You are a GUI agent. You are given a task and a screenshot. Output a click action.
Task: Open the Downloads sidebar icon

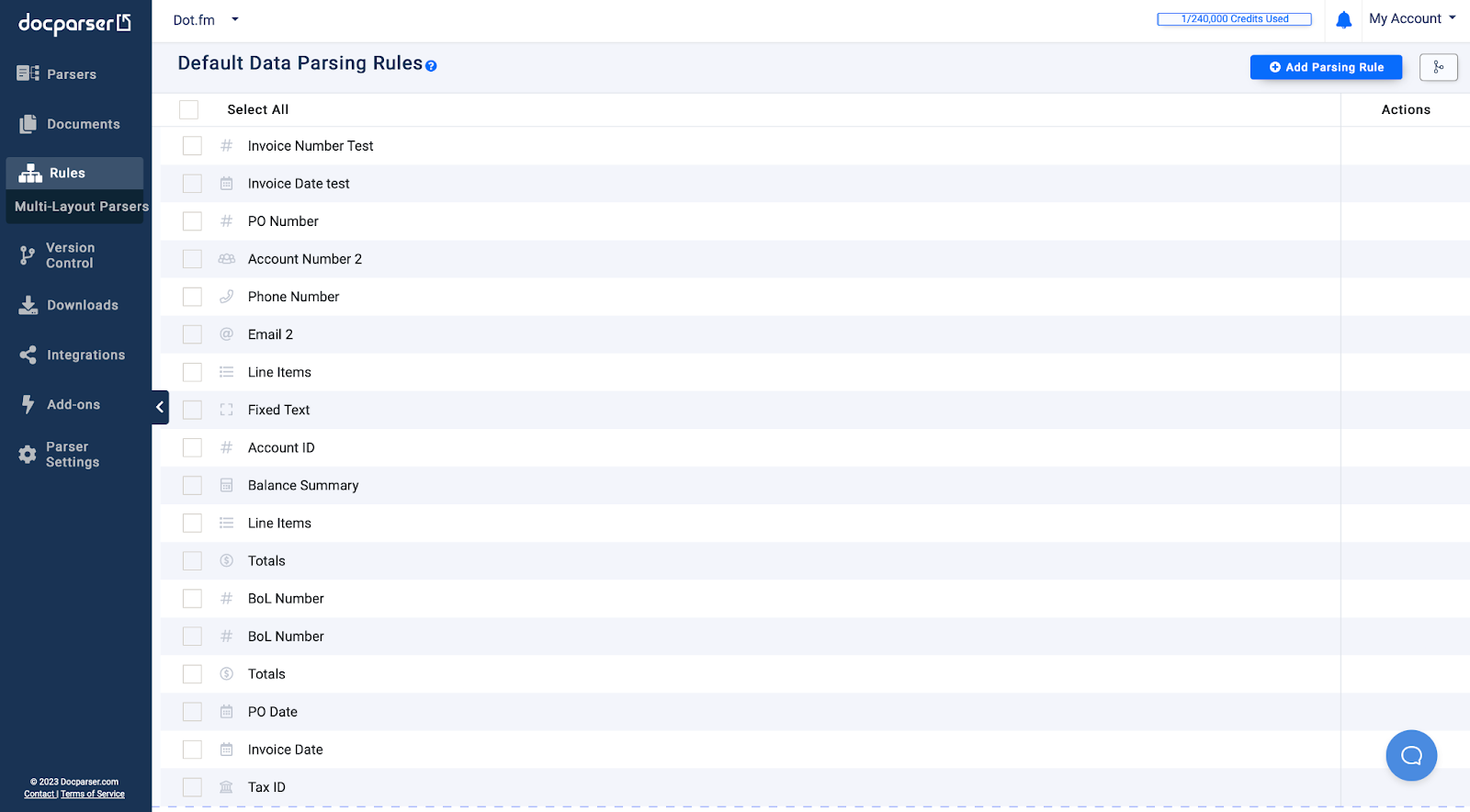pos(28,305)
